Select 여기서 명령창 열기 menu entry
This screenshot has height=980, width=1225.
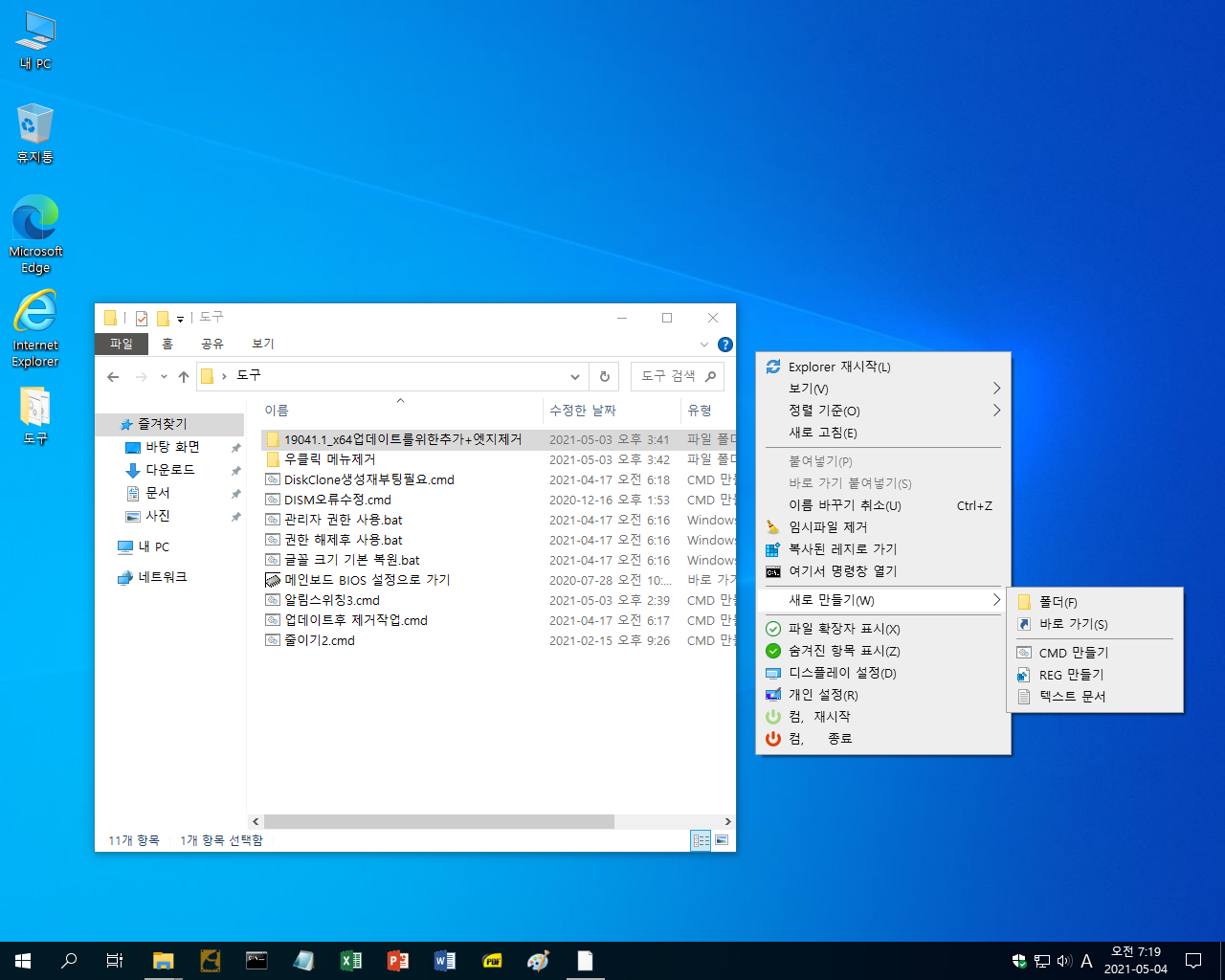(x=882, y=570)
